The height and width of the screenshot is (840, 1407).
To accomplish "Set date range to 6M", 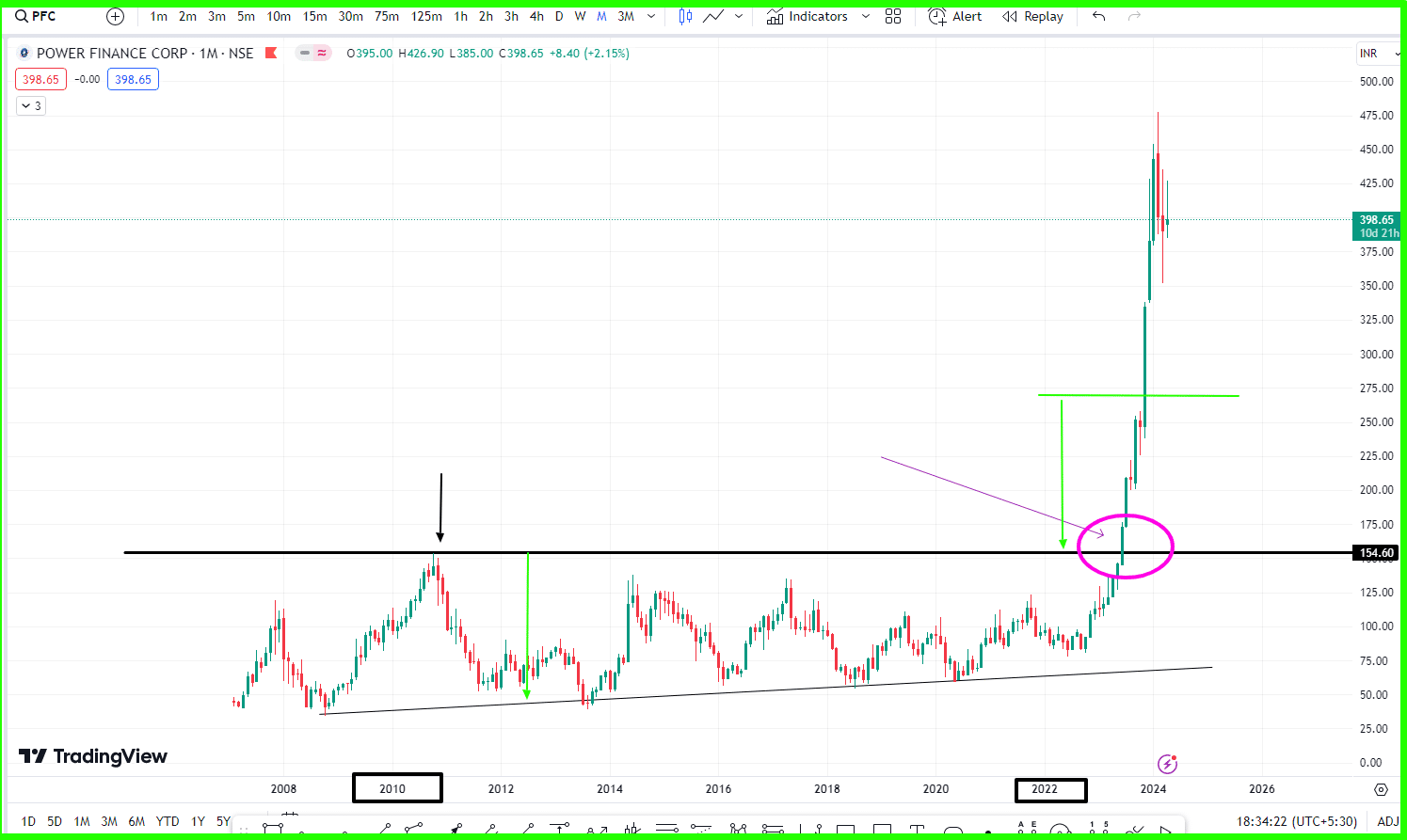I will pyautogui.click(x=136, y=822).
